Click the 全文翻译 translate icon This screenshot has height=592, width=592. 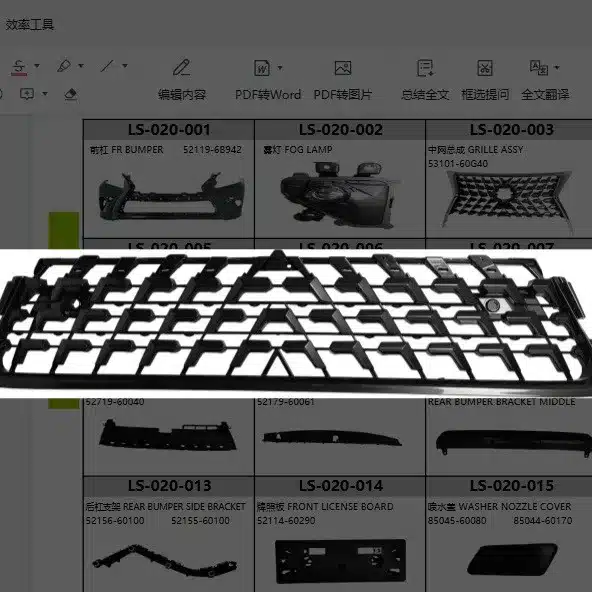[x=539, y=68]
